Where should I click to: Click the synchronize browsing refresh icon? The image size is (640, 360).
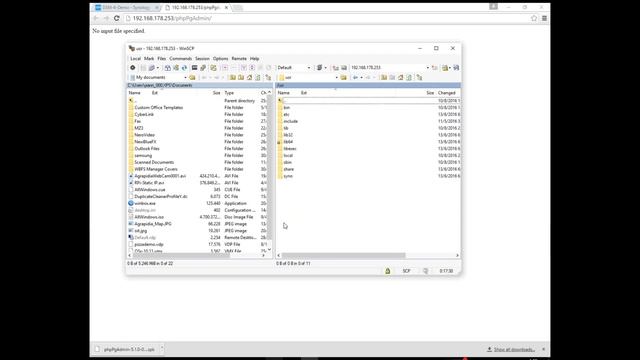[184, 68]
